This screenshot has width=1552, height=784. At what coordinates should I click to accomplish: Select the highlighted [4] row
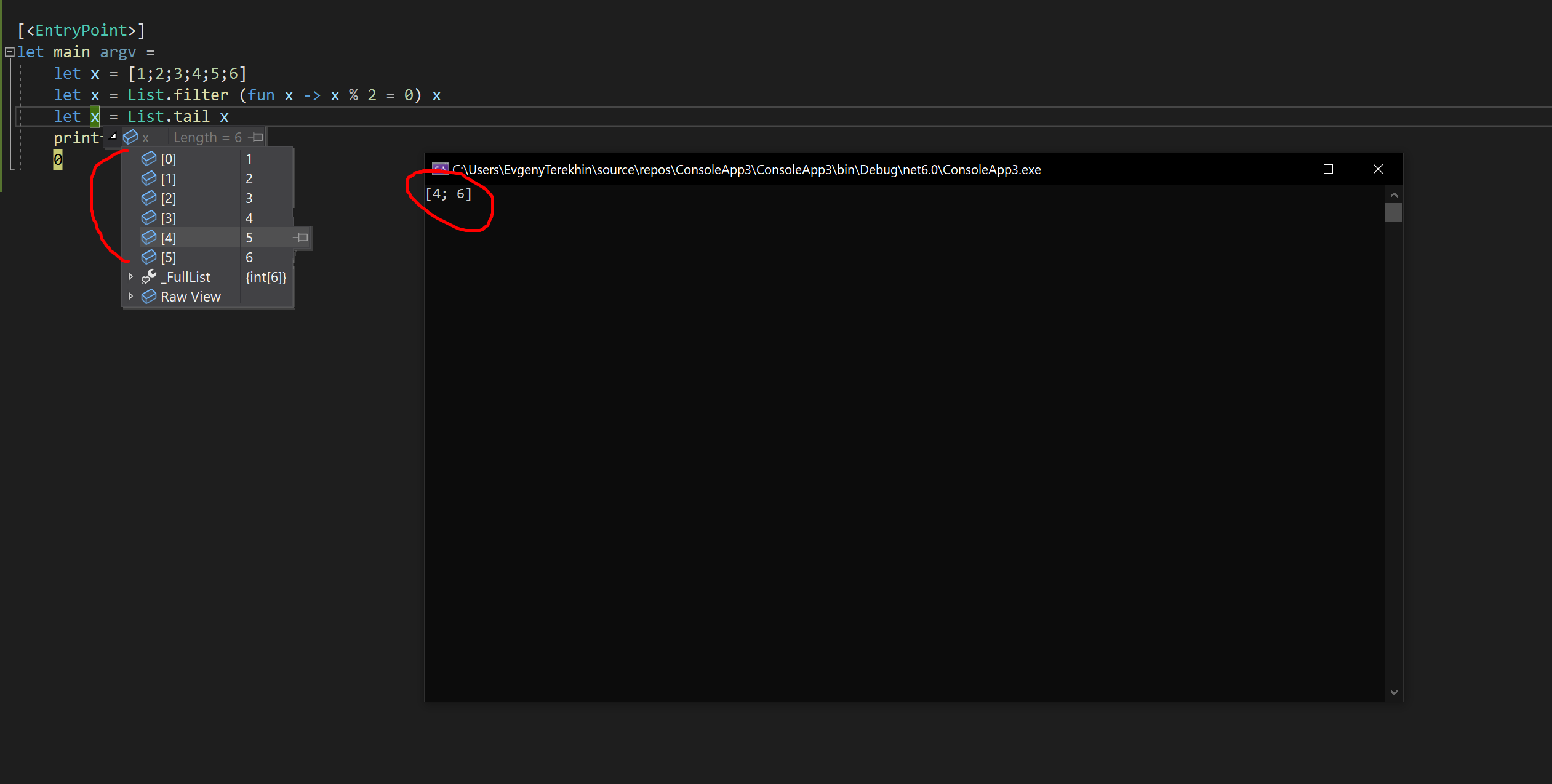tap(185, 237)
